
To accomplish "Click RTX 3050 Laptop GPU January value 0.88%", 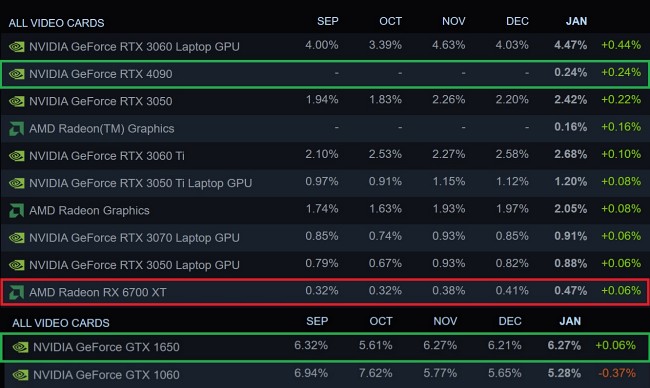I will 570,264.
